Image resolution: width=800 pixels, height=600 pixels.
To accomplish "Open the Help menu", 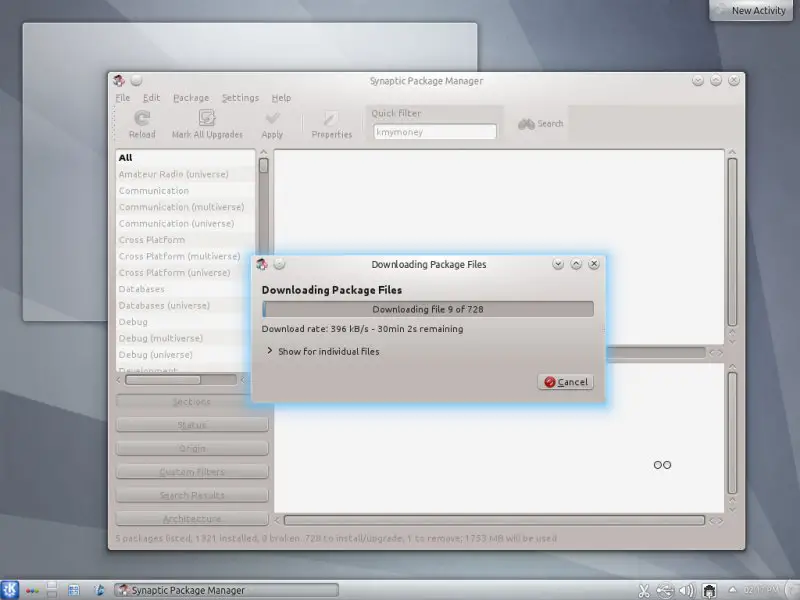I will click(x=281, y=98).
